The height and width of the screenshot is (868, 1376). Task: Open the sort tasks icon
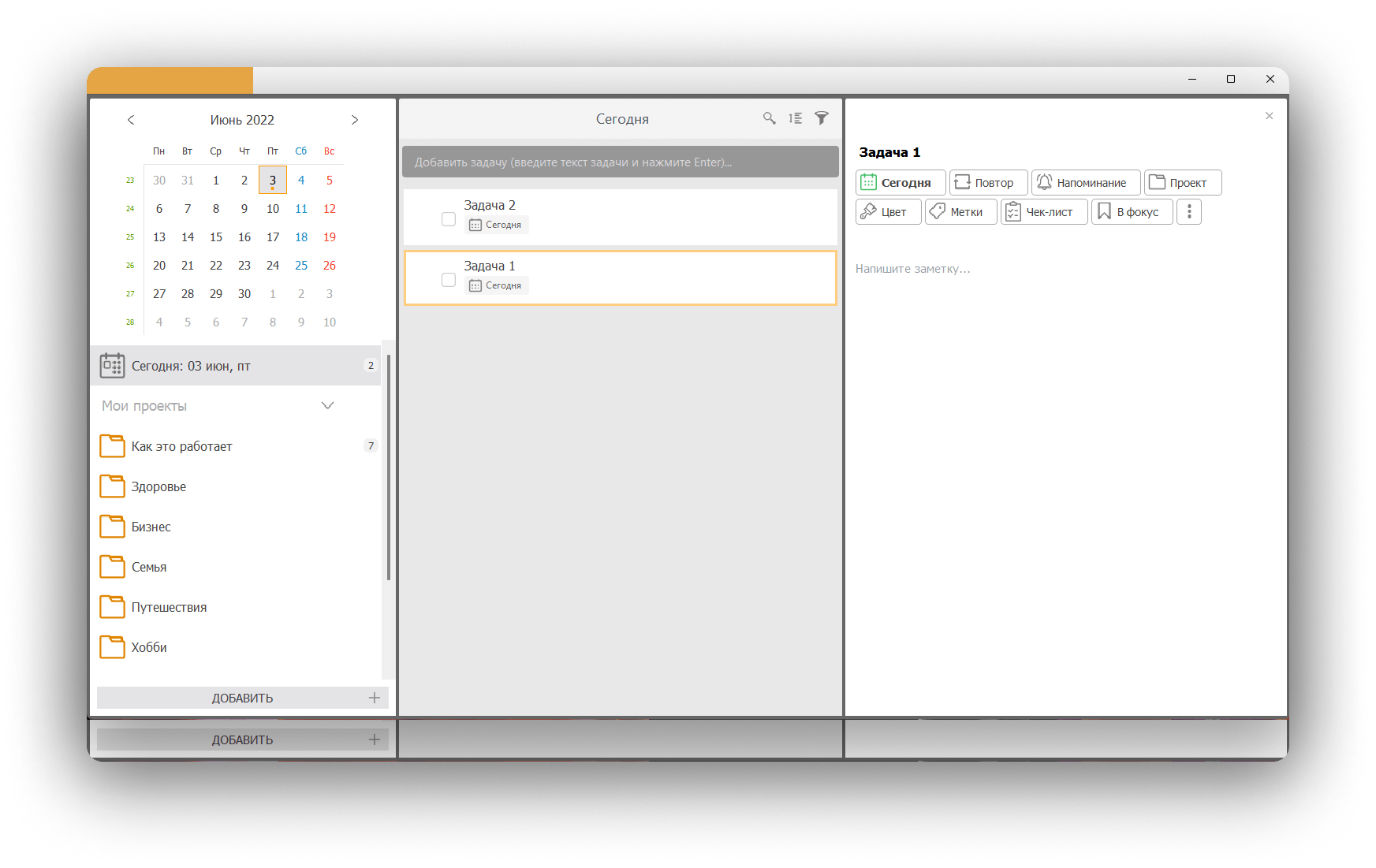click(x=795, y=118)
